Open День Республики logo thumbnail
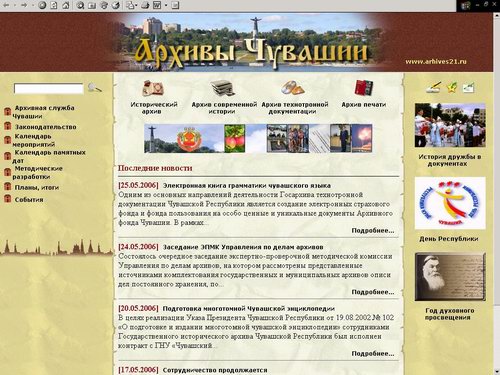 [450, 203]
